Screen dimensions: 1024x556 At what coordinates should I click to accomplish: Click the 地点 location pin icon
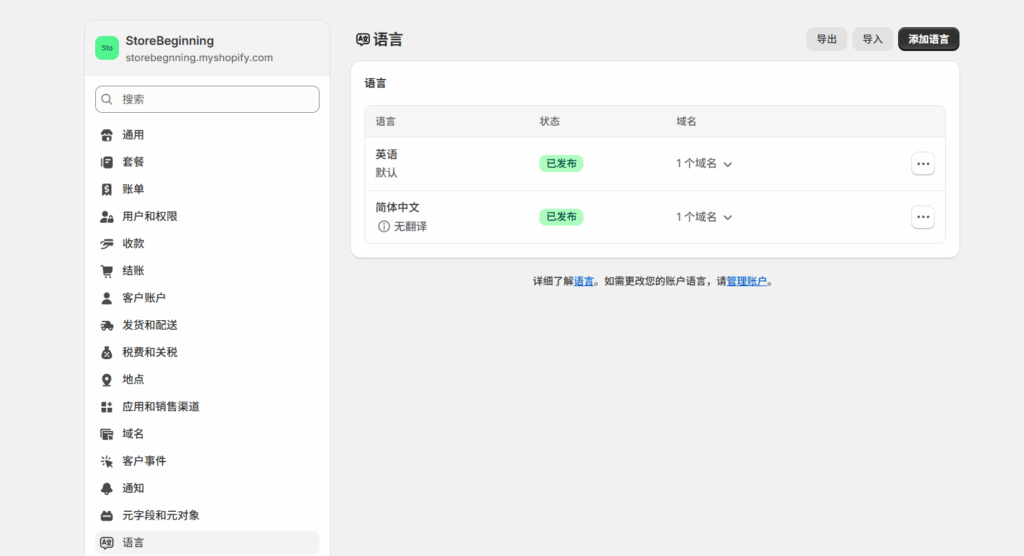coord(107,380)
